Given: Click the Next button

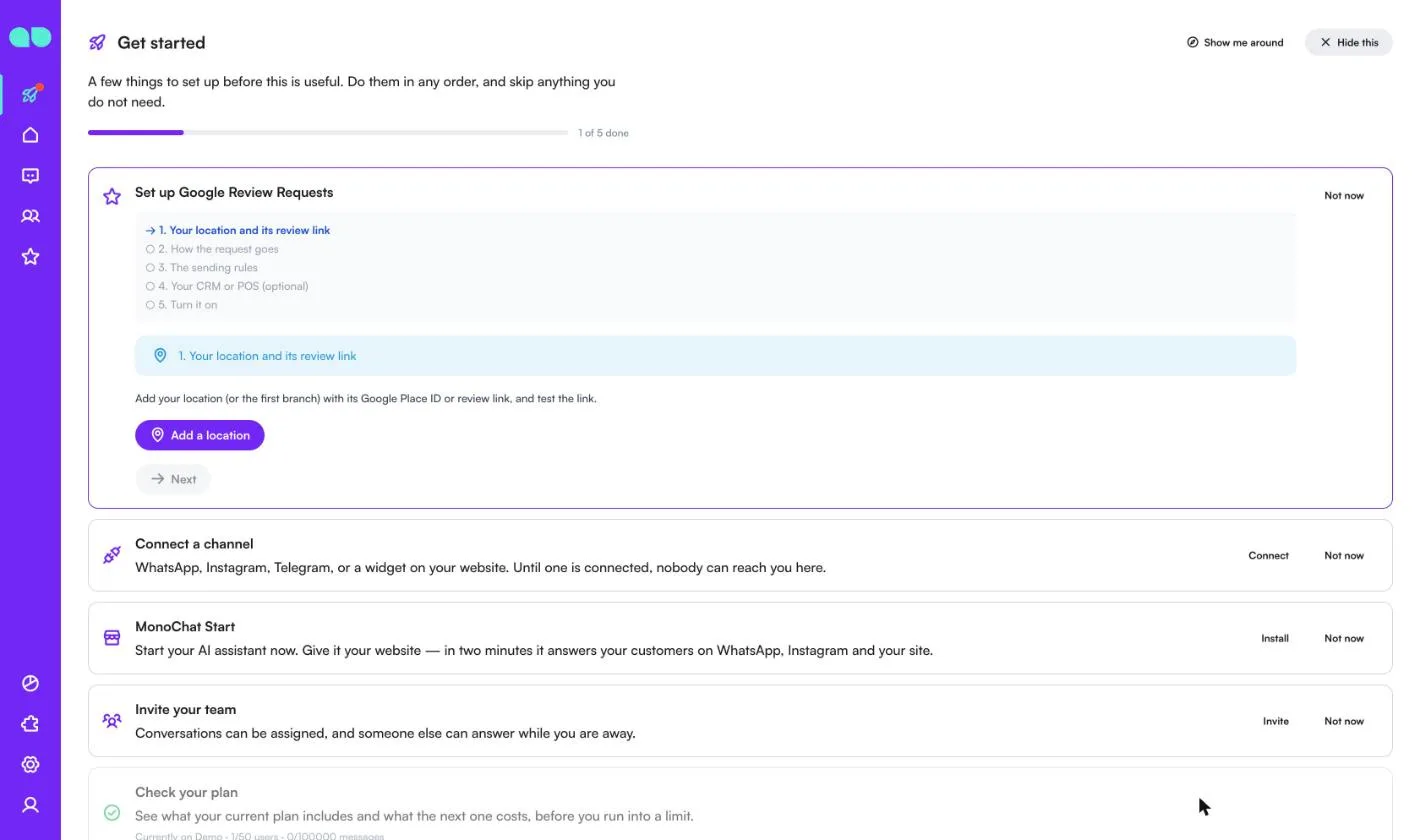Looking at the screenshot, I should click(173, 479).
